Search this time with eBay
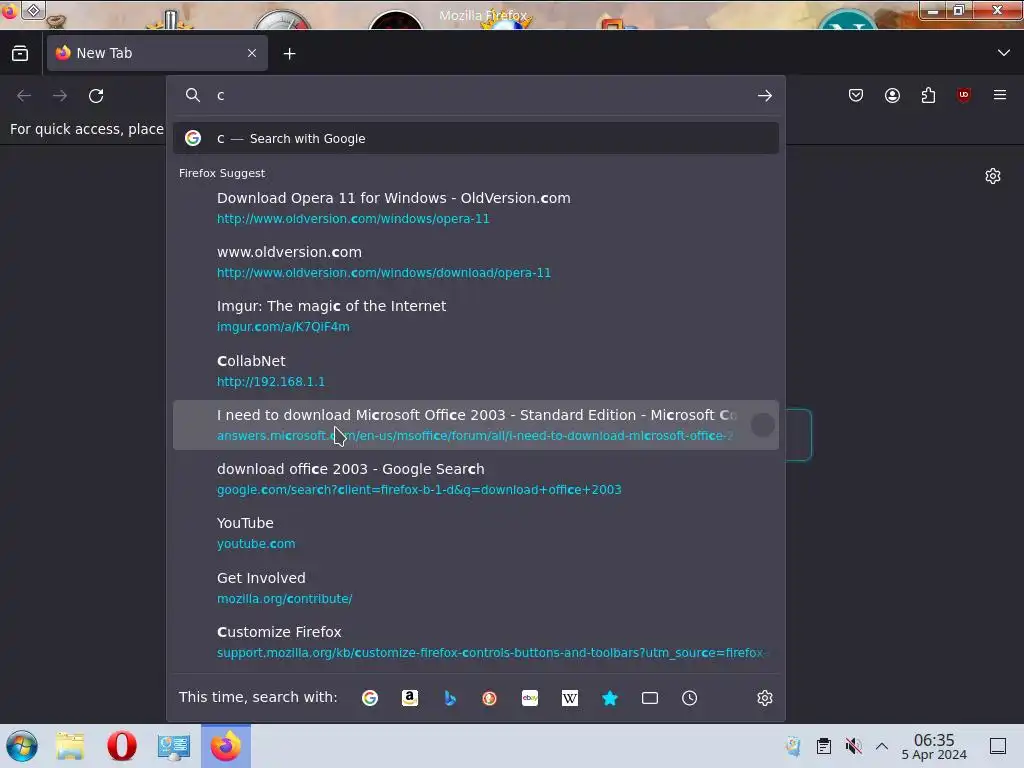This screenshot has width=1024, height=768. point(530,698)
